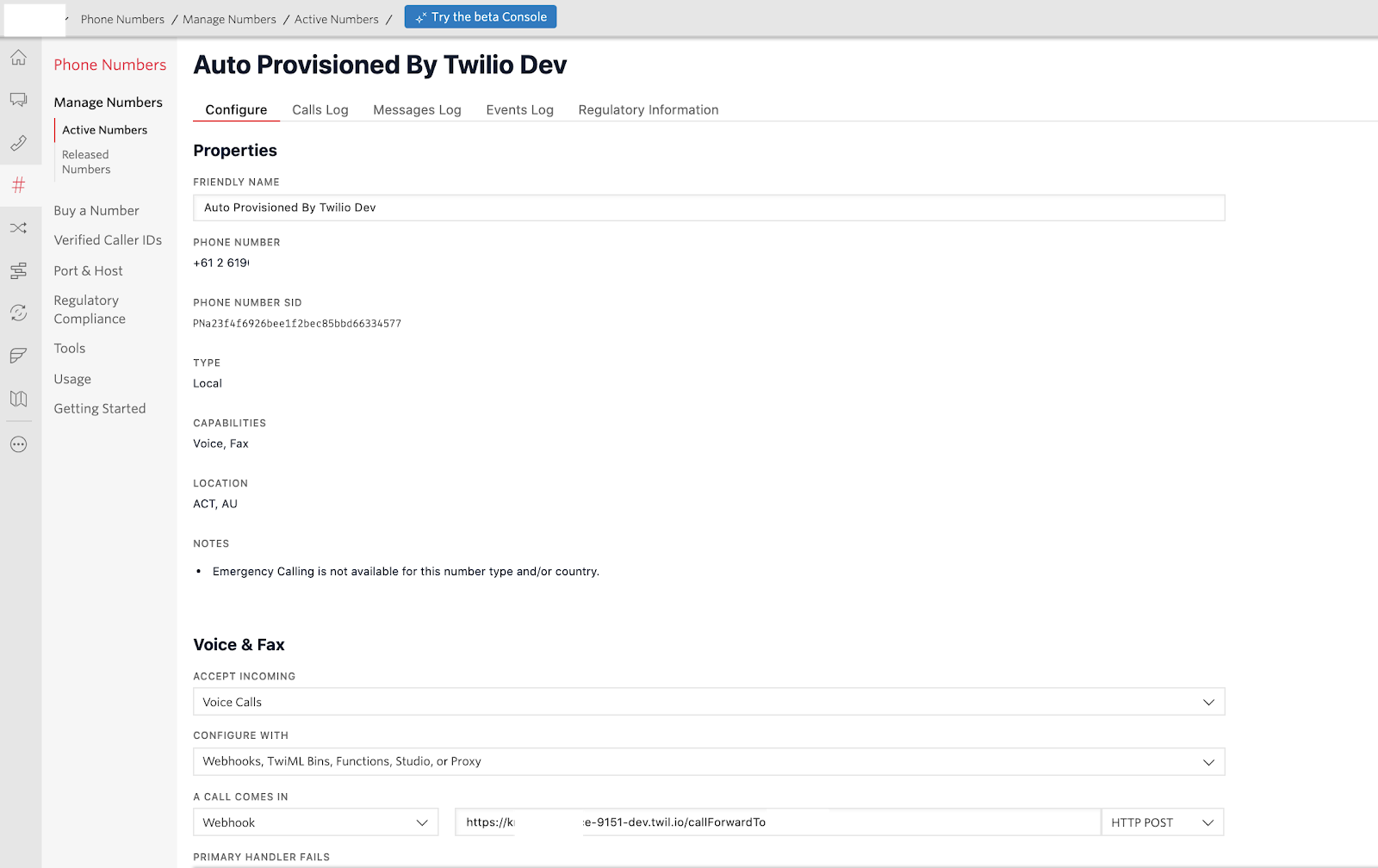
Task: Click the 'Voice, Fax' capabilities value
Action: coord(220,443)
